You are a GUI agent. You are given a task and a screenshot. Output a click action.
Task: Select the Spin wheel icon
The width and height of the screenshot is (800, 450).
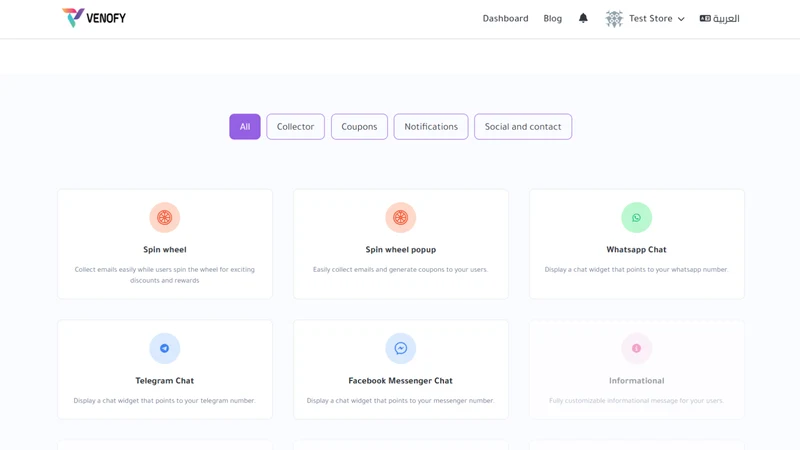point(164,217)
